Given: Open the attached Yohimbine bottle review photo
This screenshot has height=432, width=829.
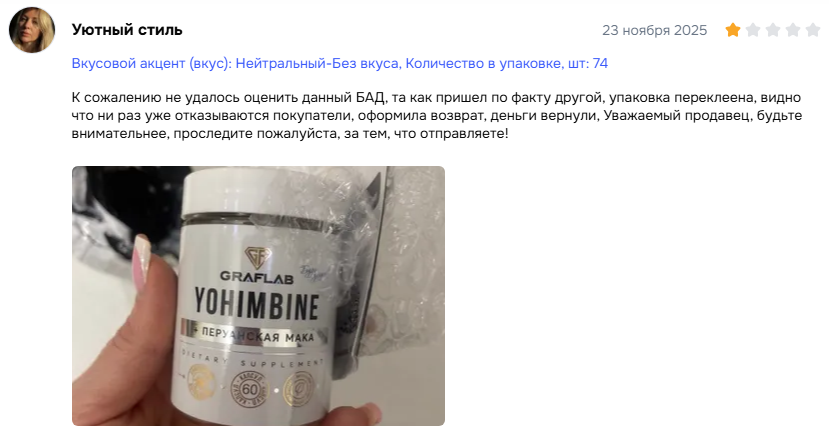Looking at the screenshot, I should 259,296.
